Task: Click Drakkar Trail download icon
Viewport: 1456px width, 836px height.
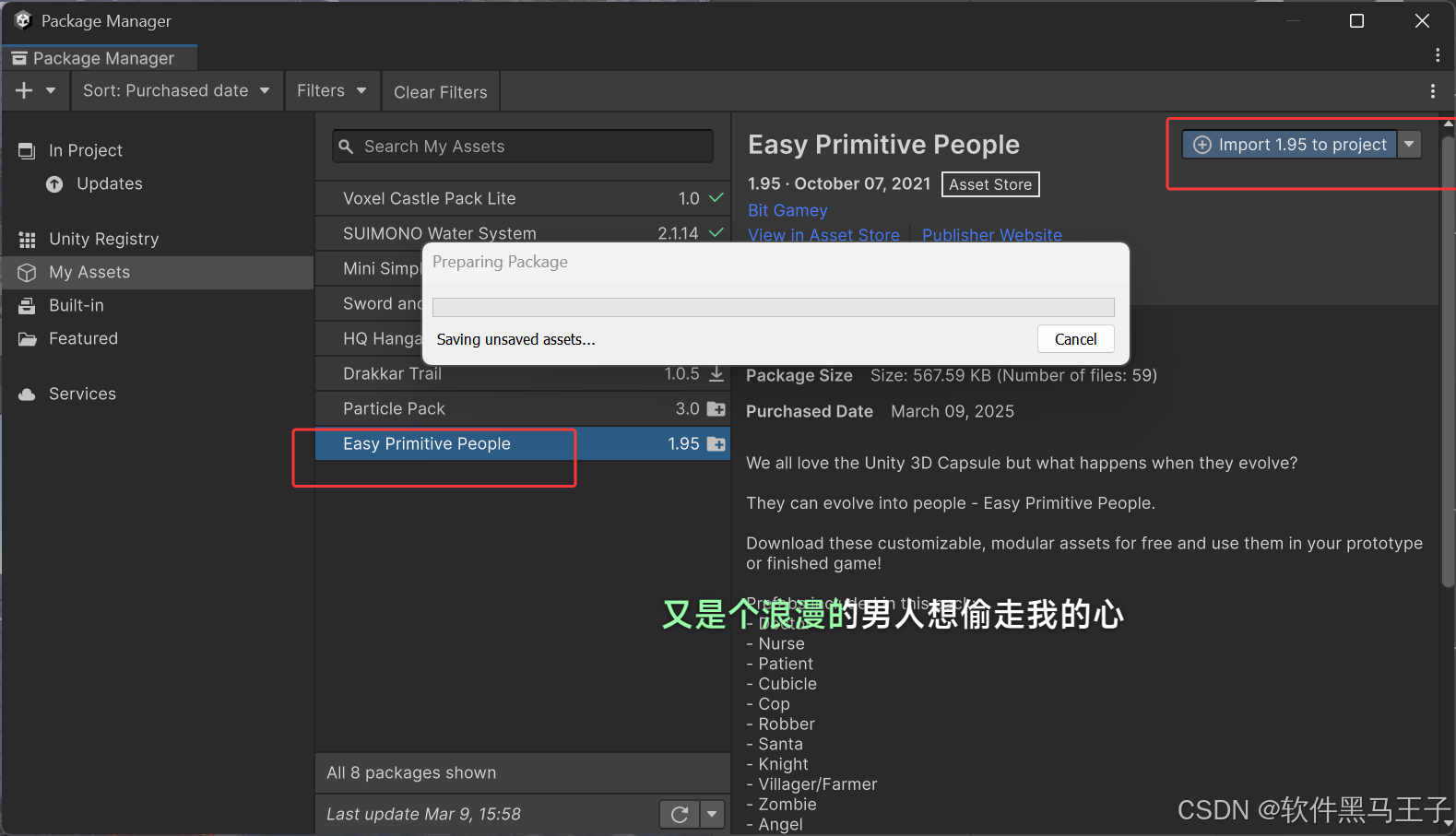Action: pos(716,373)
